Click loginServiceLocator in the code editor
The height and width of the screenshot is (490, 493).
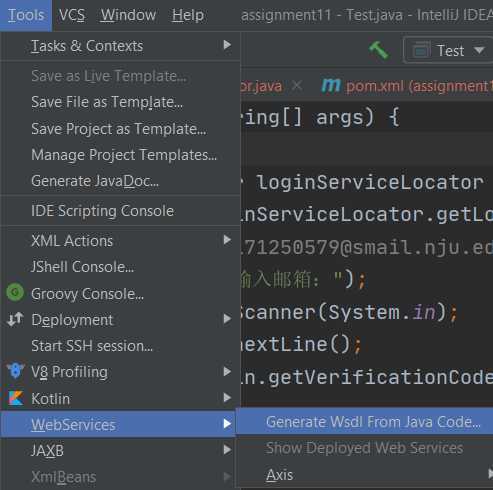tap(370, 182)
